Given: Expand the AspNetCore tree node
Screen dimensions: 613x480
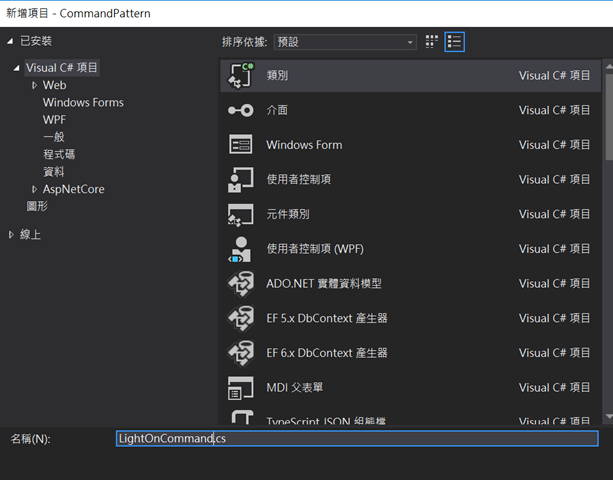Looking at the screenshot, I should click(x=34, y=189).
